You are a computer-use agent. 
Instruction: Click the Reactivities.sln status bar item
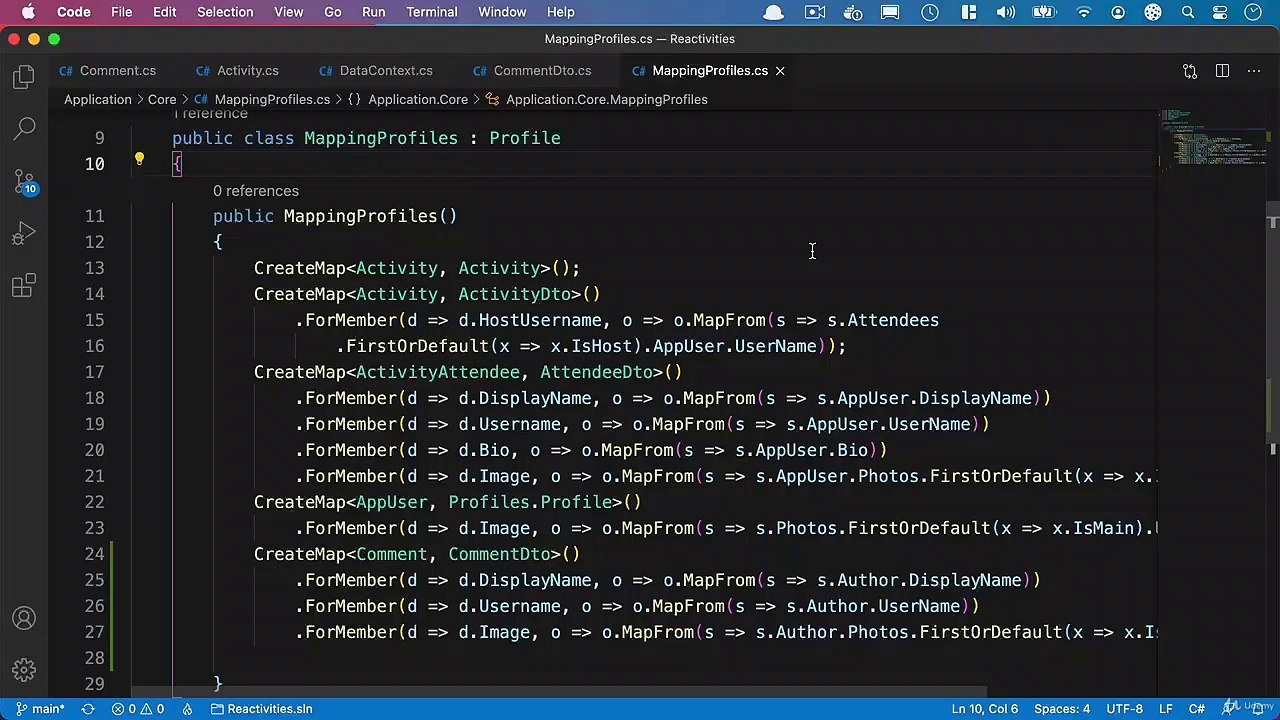coord(261,709)
